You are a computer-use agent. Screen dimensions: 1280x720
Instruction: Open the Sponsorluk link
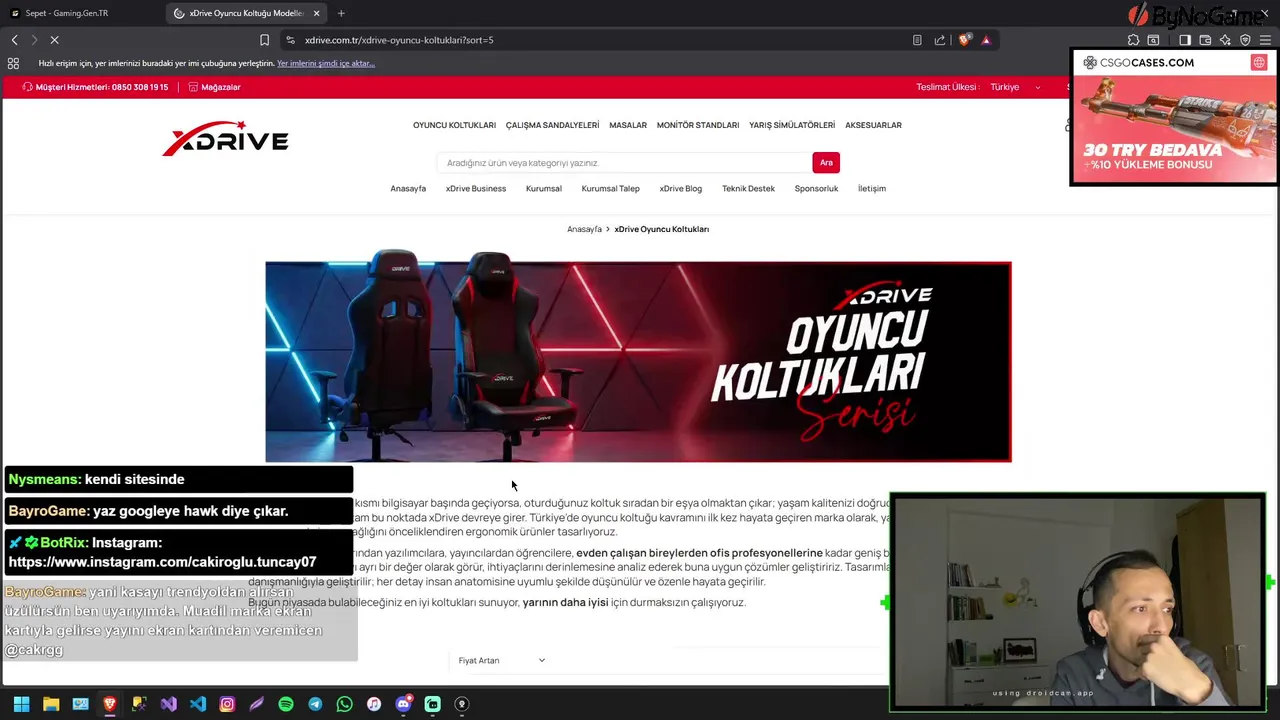pos(816,188)
